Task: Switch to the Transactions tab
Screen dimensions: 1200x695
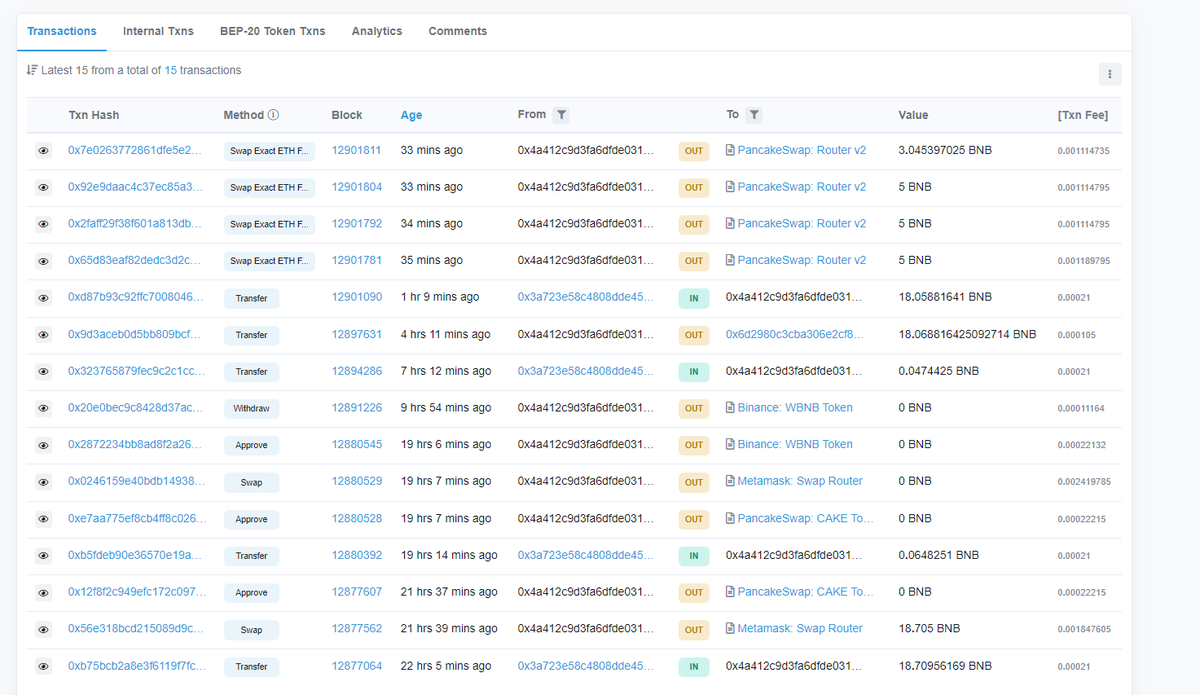Action: coord(62,31)
